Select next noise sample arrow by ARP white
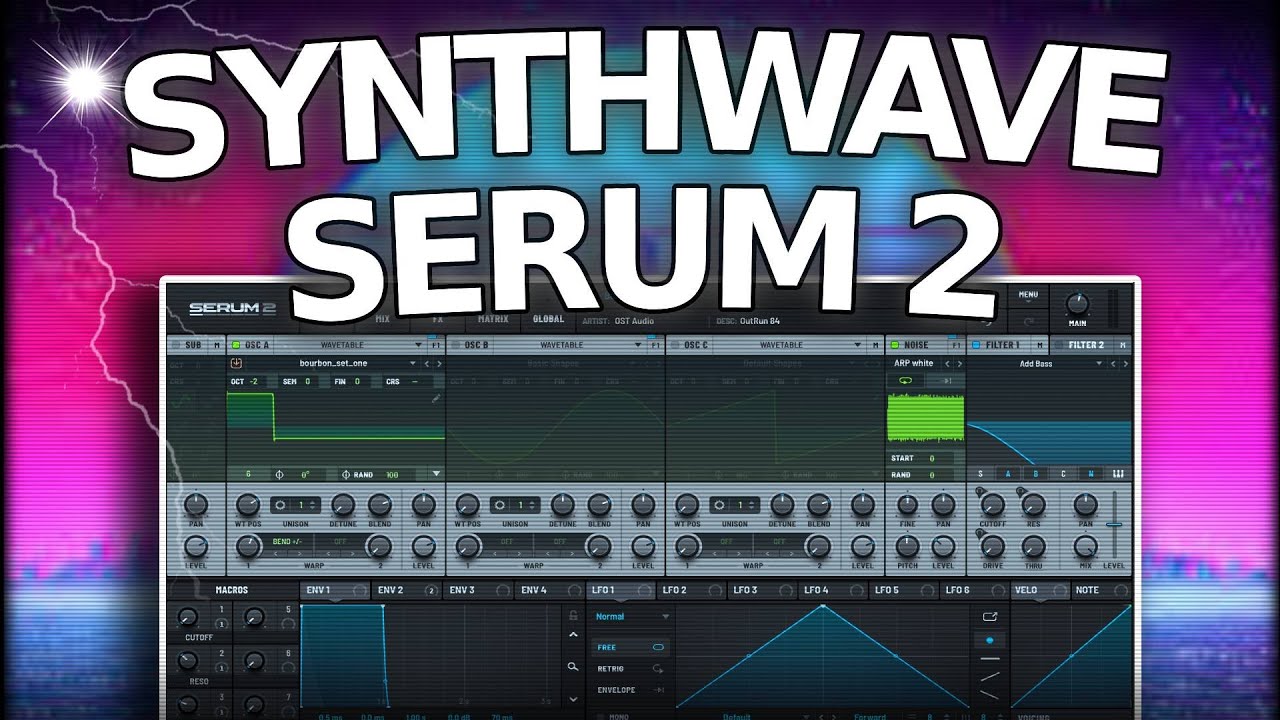1280x720 pixels. [959, 363]
